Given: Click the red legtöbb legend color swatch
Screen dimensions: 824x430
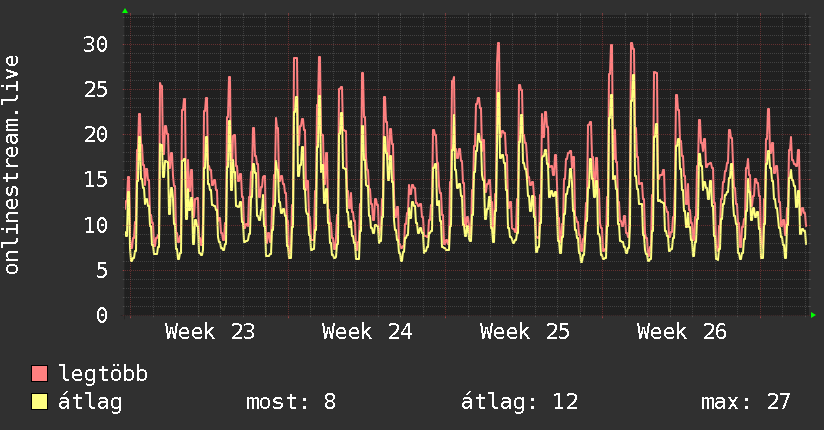Looking at the screenshot, I should point(39,373).
